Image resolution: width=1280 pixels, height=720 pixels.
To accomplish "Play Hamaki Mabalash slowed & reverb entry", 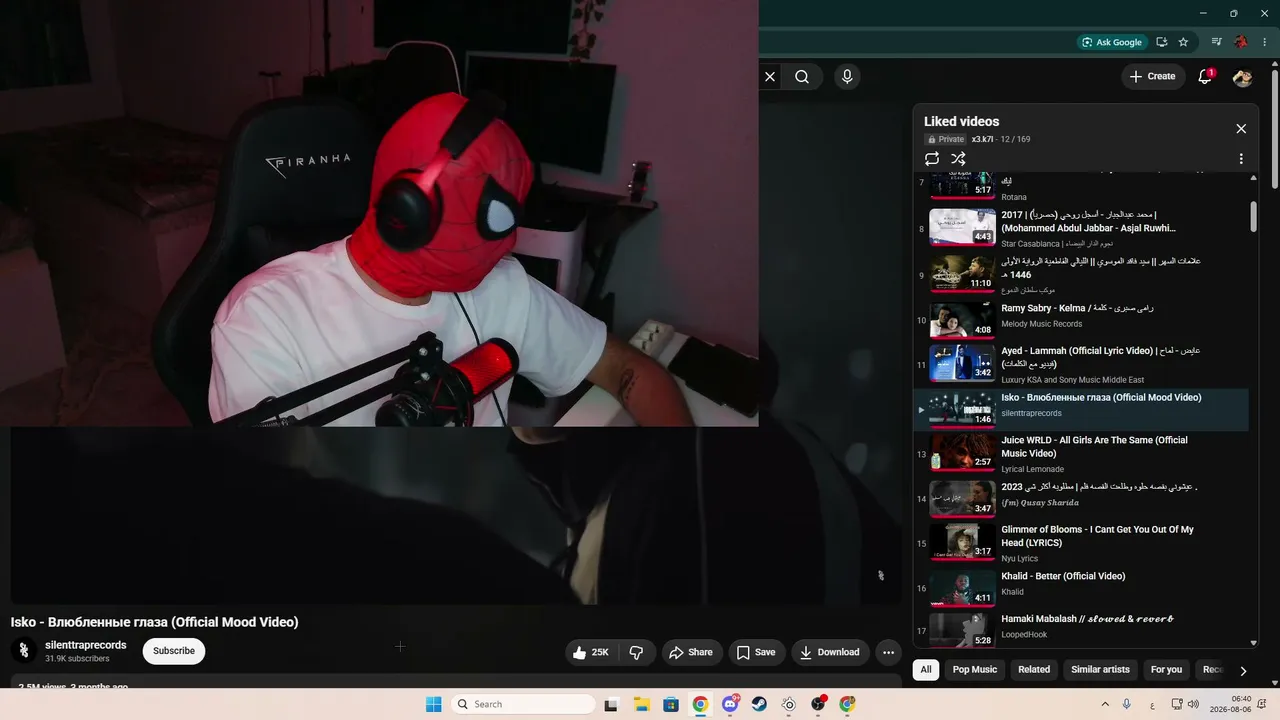I will [x=1083, y=629].
